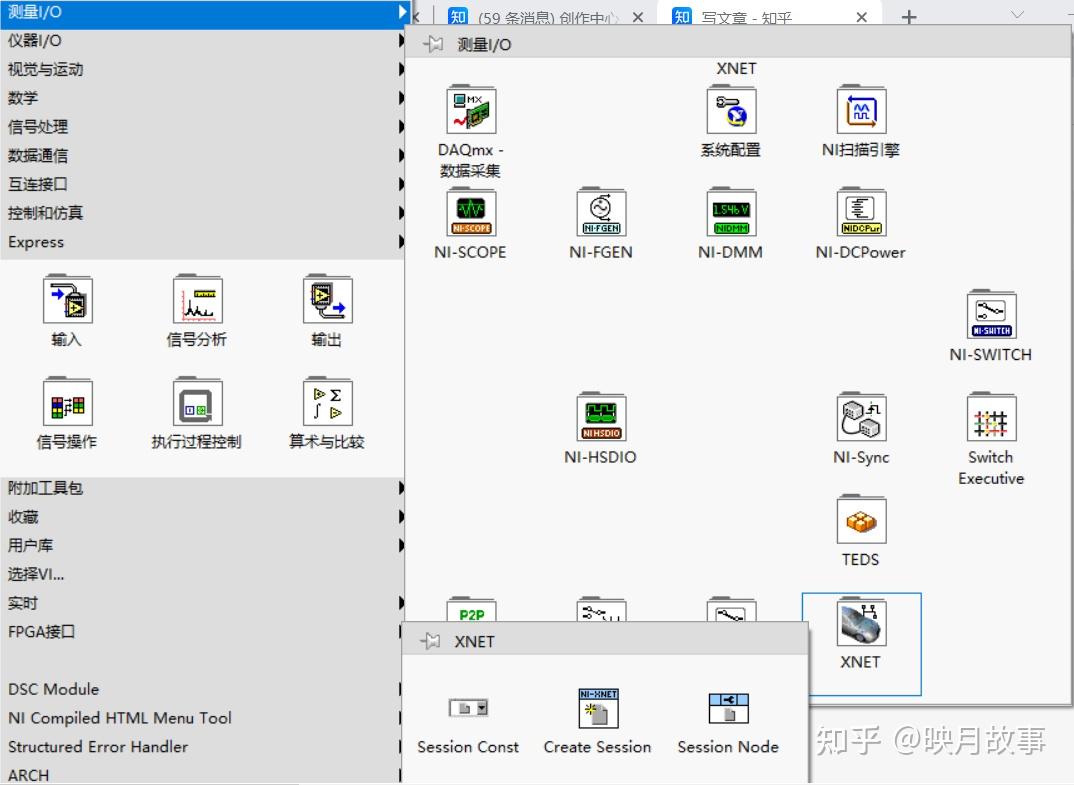Open the NI扫描引擎 palette icon
The width and height of the screenshot is (1074, 785).
(x=860, y=110)
